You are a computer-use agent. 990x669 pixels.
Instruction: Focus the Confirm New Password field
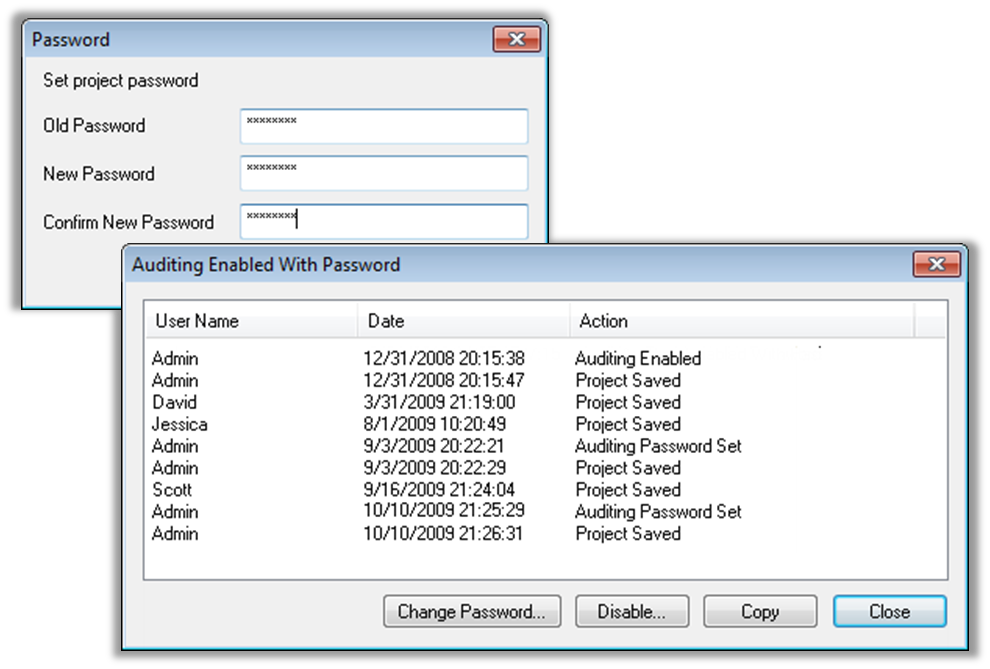pyautogui.click(x=383, y=221)
